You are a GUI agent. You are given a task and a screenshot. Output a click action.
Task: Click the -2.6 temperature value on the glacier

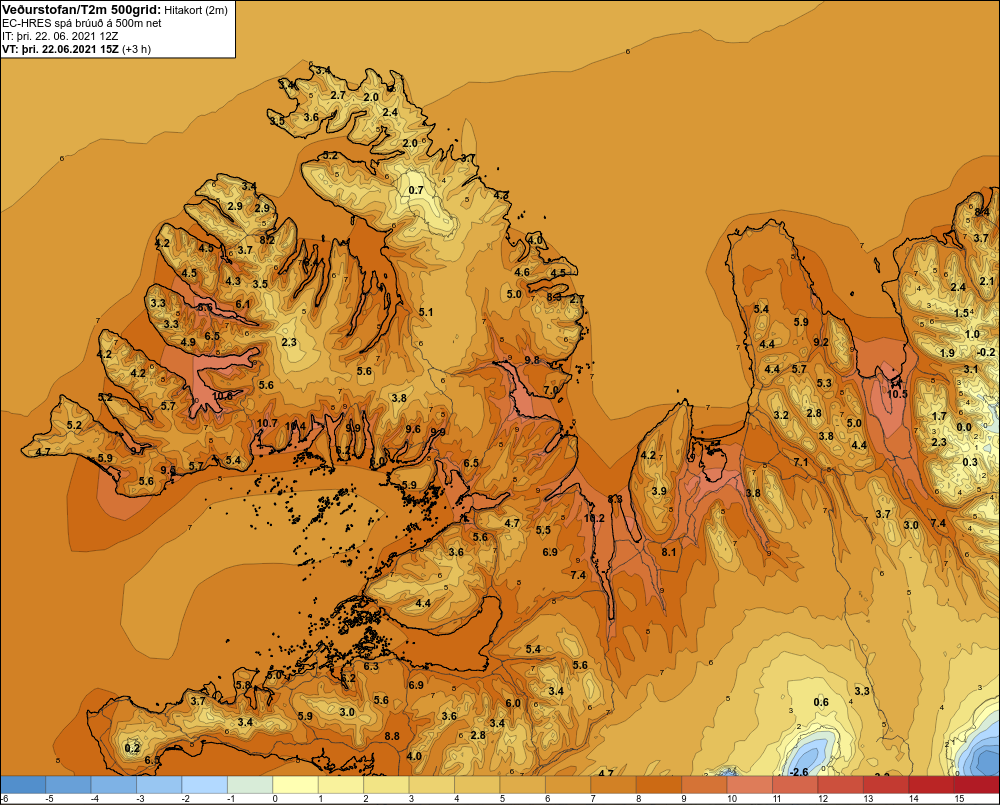tap(798, 772)
